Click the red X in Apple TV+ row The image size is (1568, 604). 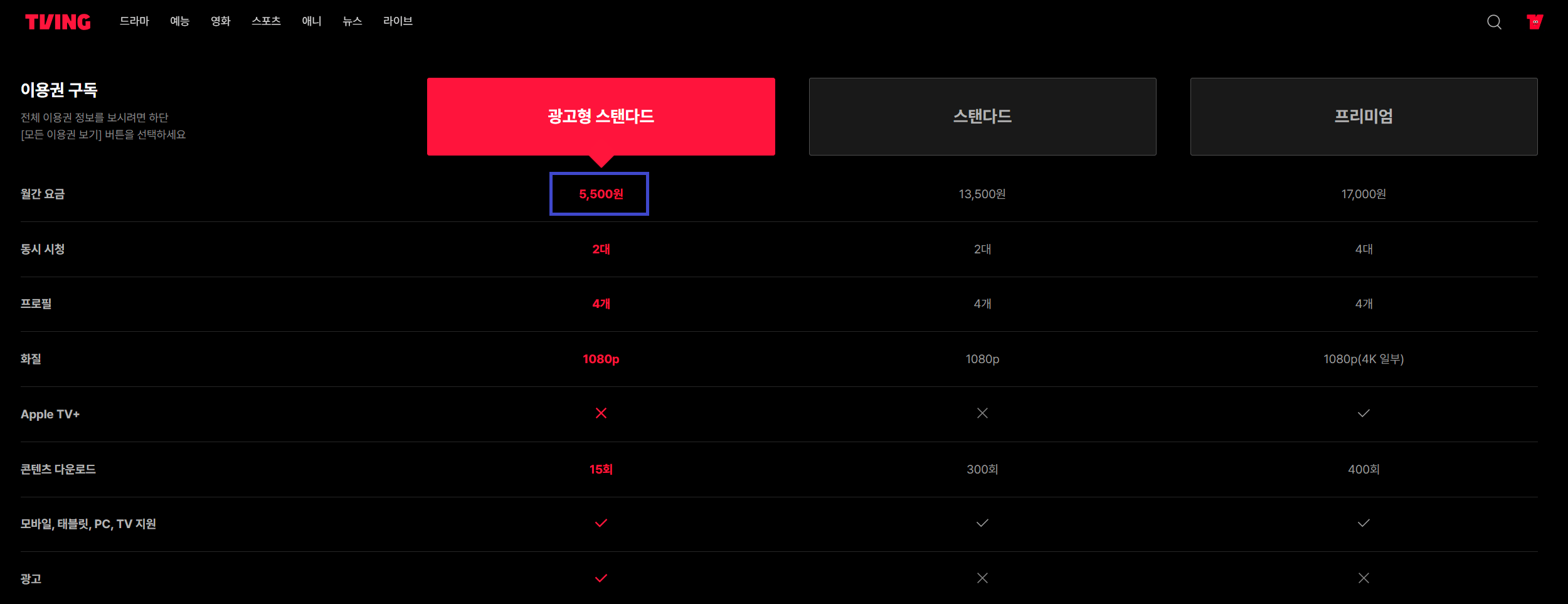pos(601,413)
